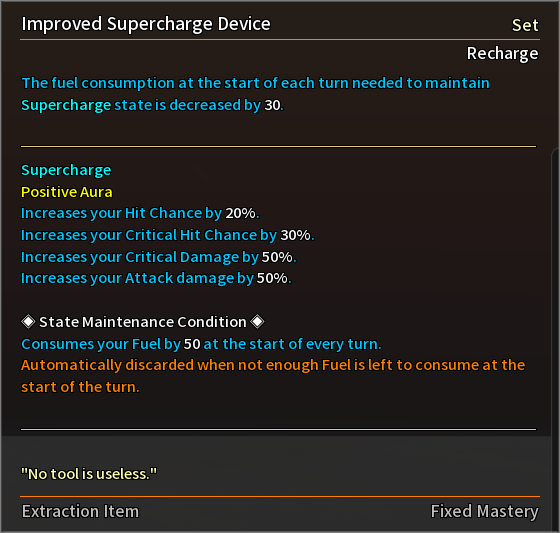Click the Recharge label

[502, 54]
